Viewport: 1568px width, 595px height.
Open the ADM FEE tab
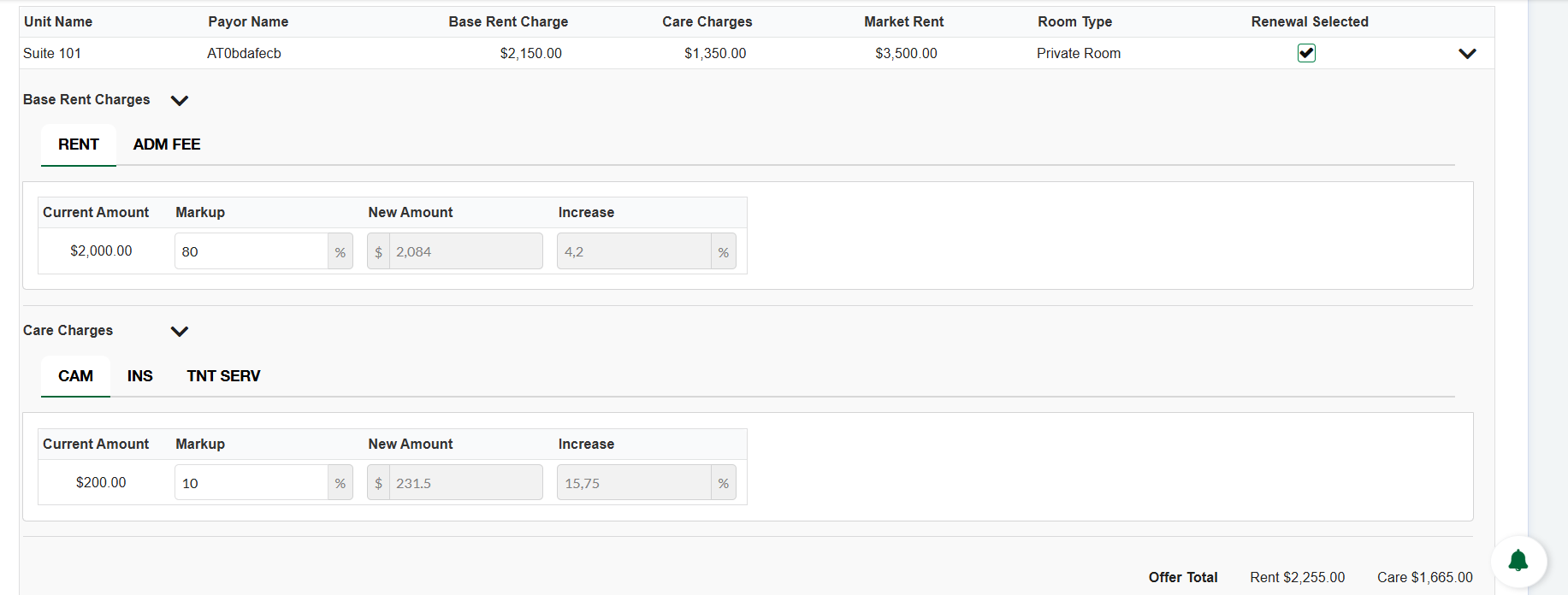coord(167,144)
